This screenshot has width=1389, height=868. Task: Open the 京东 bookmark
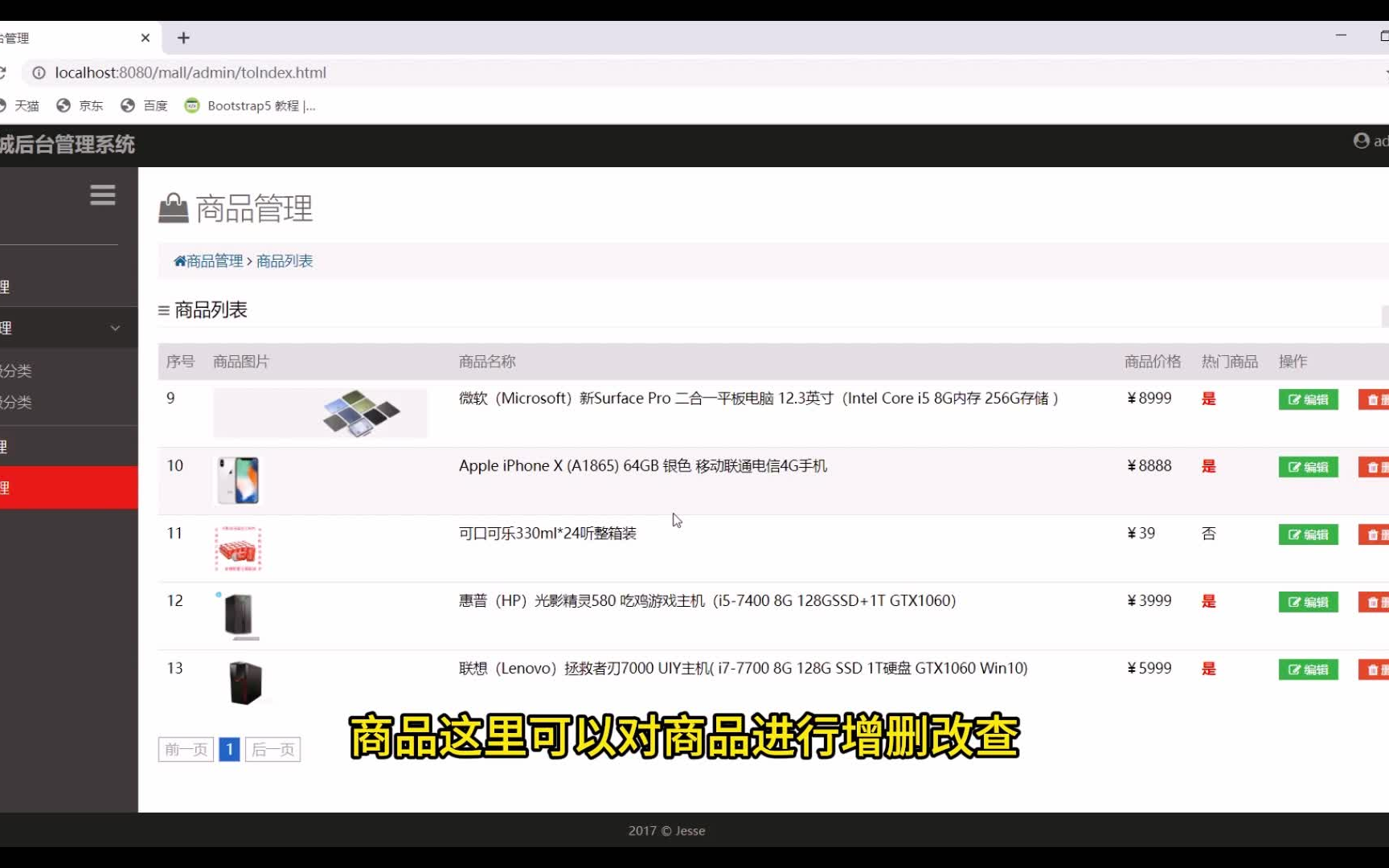point(80,105)
